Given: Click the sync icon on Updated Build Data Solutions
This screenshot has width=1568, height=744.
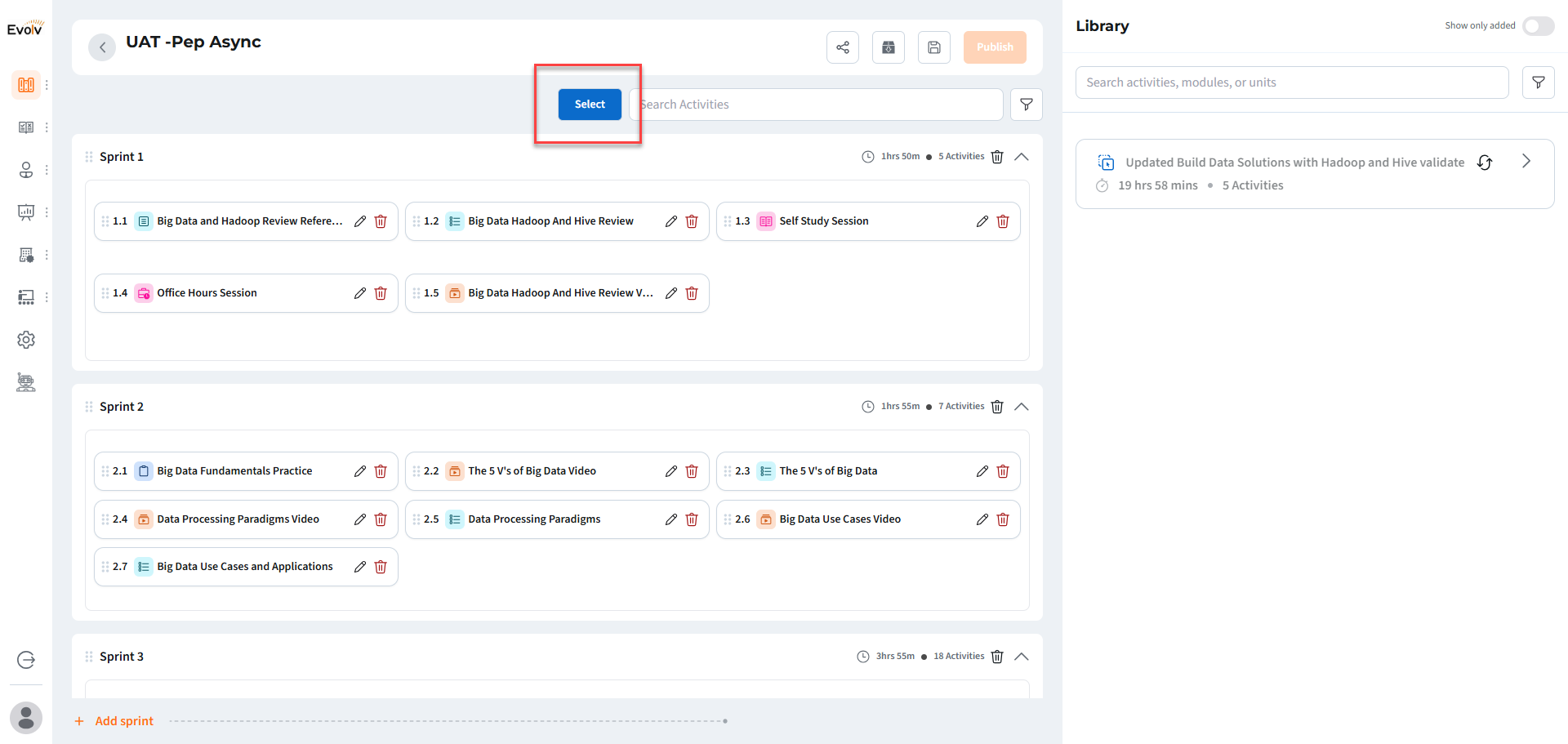Looking at the screenshot, I should (1485, 163).
